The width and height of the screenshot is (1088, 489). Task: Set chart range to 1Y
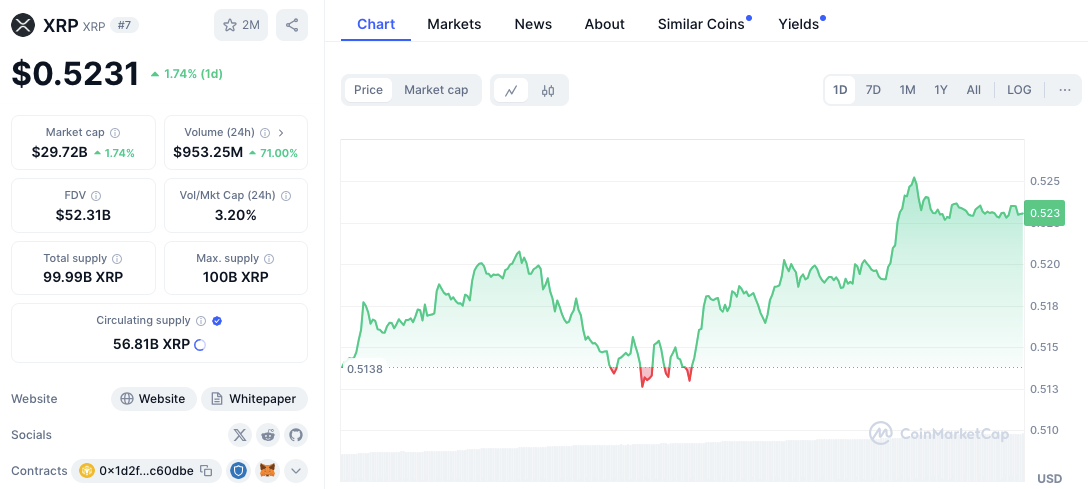click(941, 90)
